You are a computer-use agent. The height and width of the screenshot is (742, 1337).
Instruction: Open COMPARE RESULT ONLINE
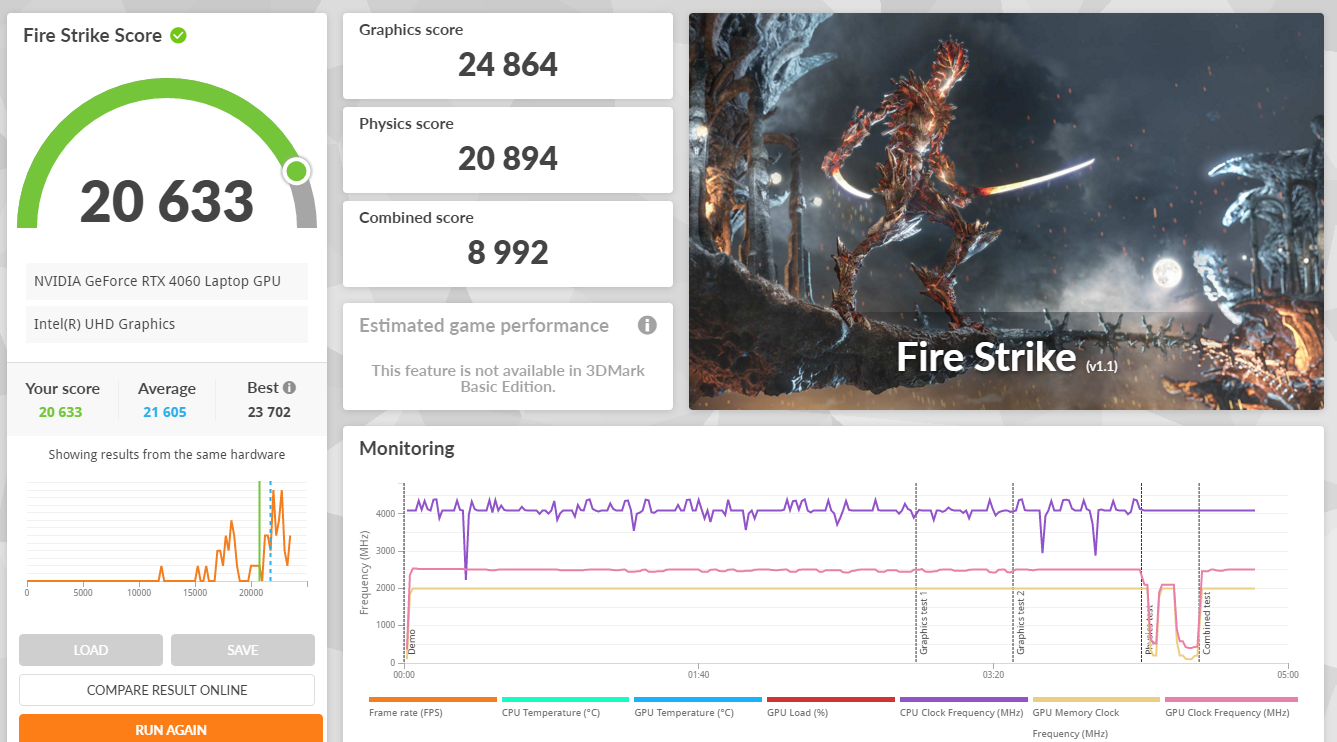point(167,690)
